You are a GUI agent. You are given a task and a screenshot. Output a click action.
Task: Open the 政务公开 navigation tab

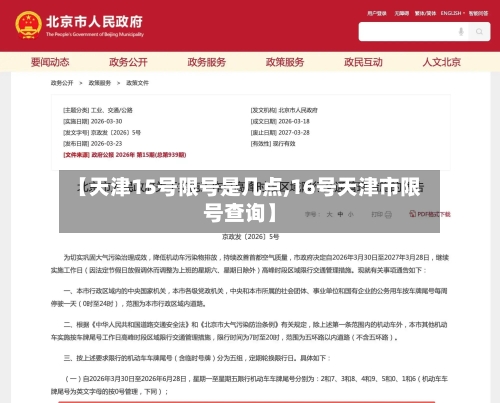[x=128, y=62]
